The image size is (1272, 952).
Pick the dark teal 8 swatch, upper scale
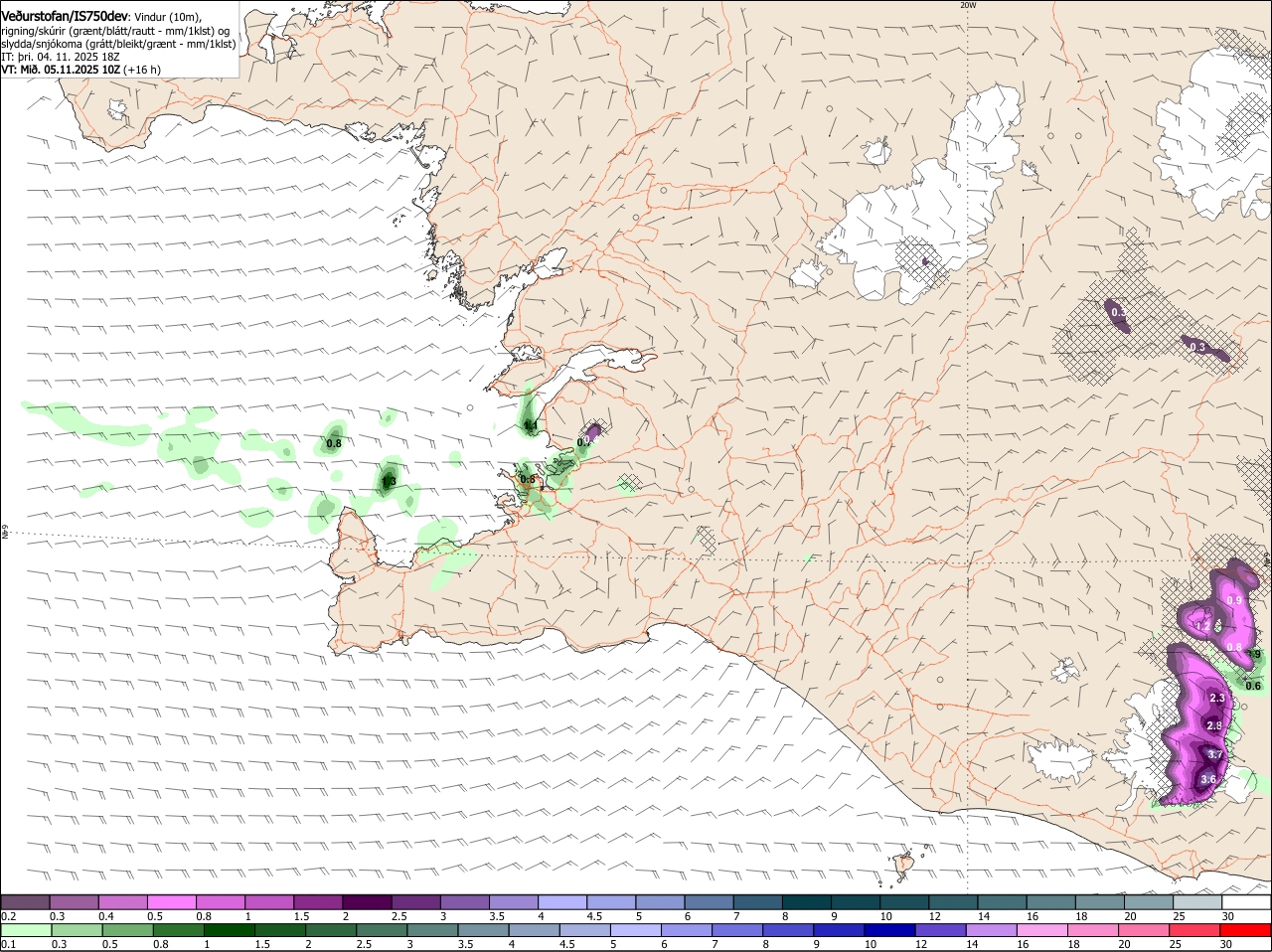(x=807, y=901)
